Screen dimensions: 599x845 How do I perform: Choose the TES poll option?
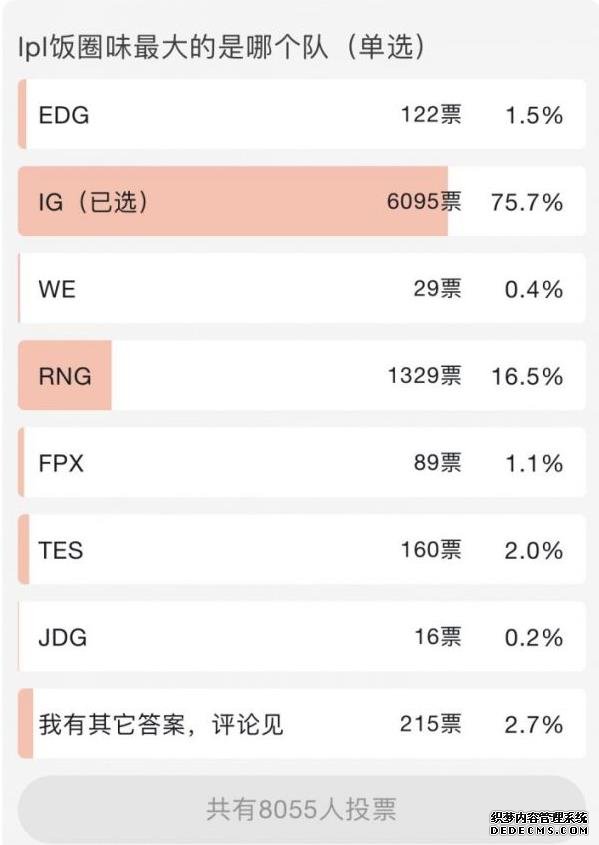pyautogui.click(x=302, y=549)
